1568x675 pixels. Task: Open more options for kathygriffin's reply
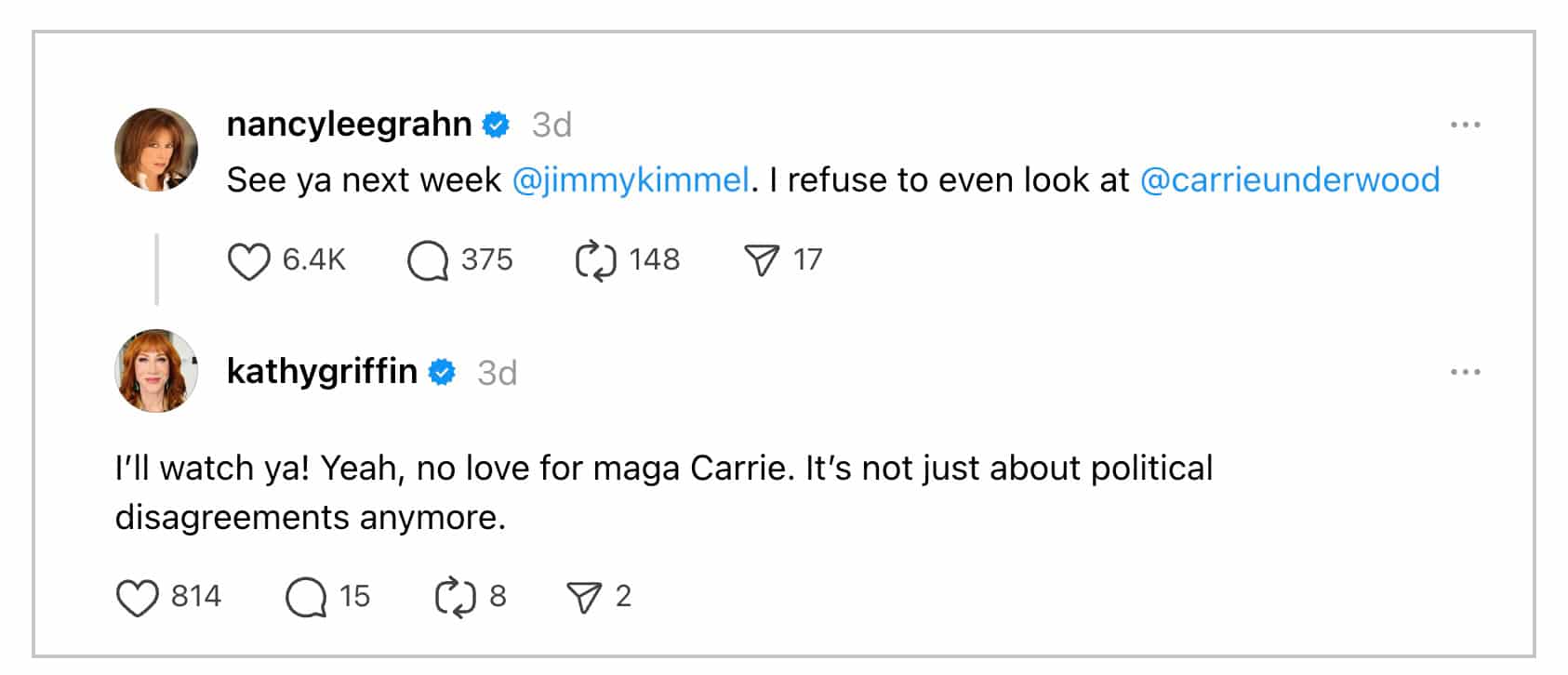[x=1465, y=372]
